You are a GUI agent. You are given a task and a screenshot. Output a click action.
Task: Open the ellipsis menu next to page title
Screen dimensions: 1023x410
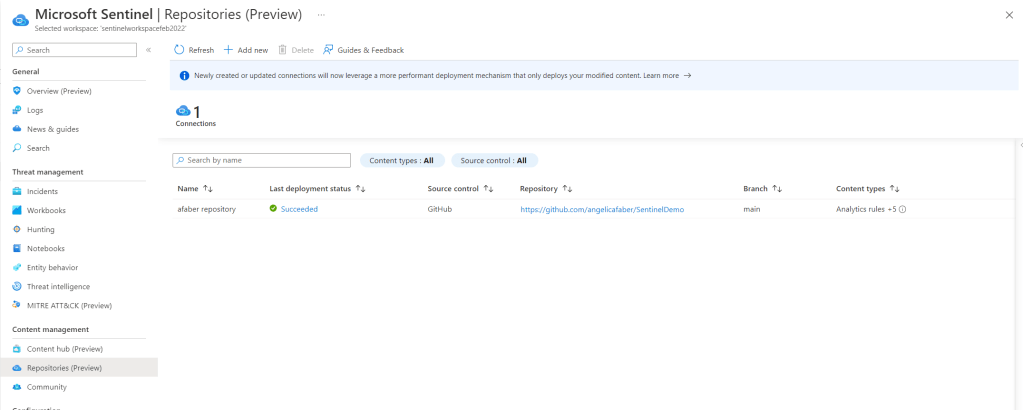(x=321, y=16)
